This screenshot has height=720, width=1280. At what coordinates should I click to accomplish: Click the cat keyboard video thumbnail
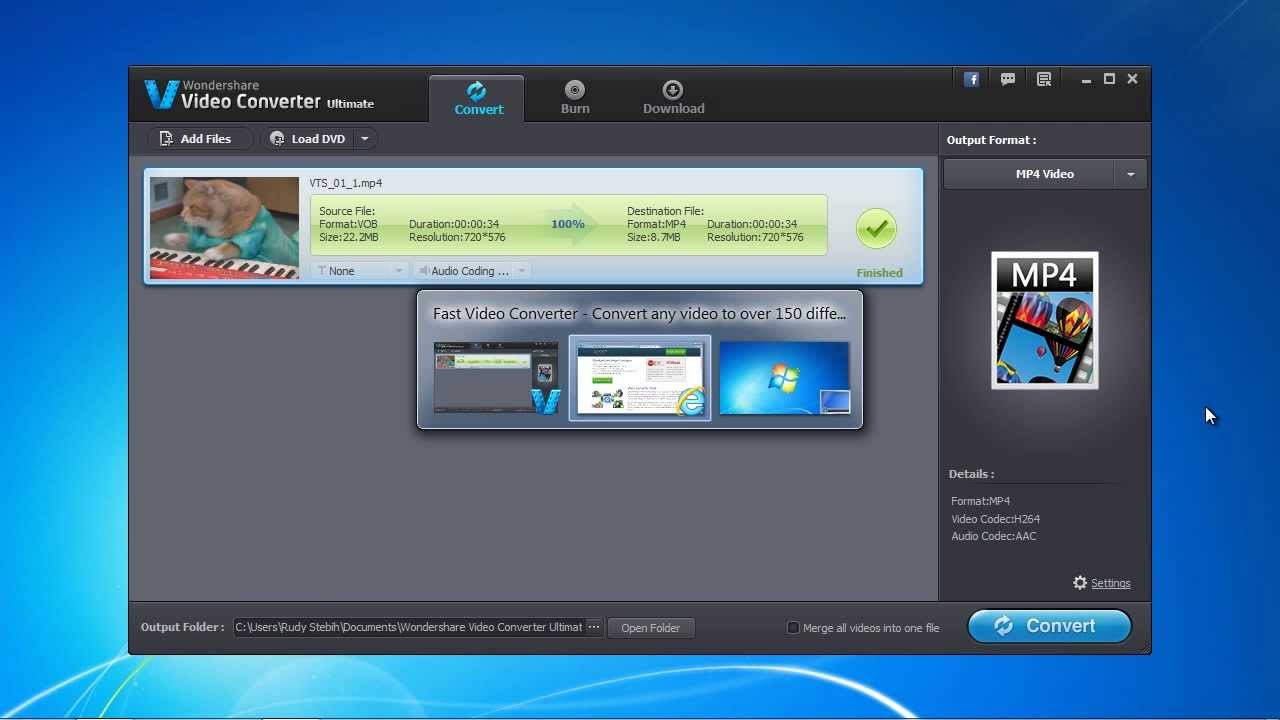[x=224, y=228]
